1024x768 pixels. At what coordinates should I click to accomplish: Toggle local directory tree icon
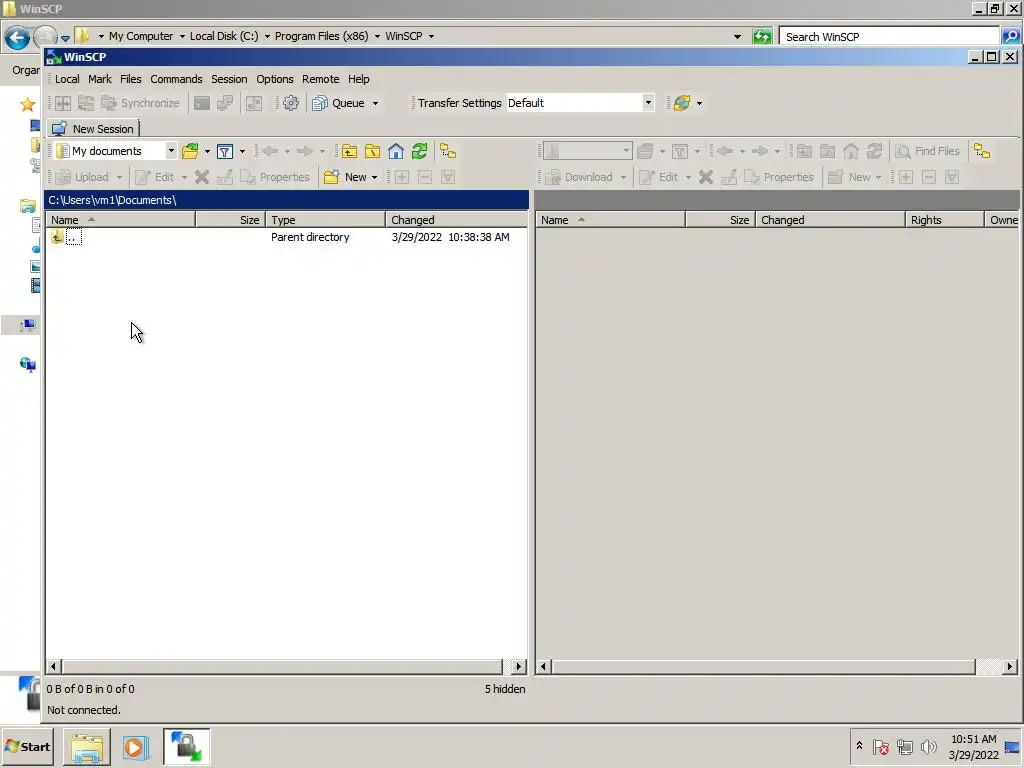(448, 152)
